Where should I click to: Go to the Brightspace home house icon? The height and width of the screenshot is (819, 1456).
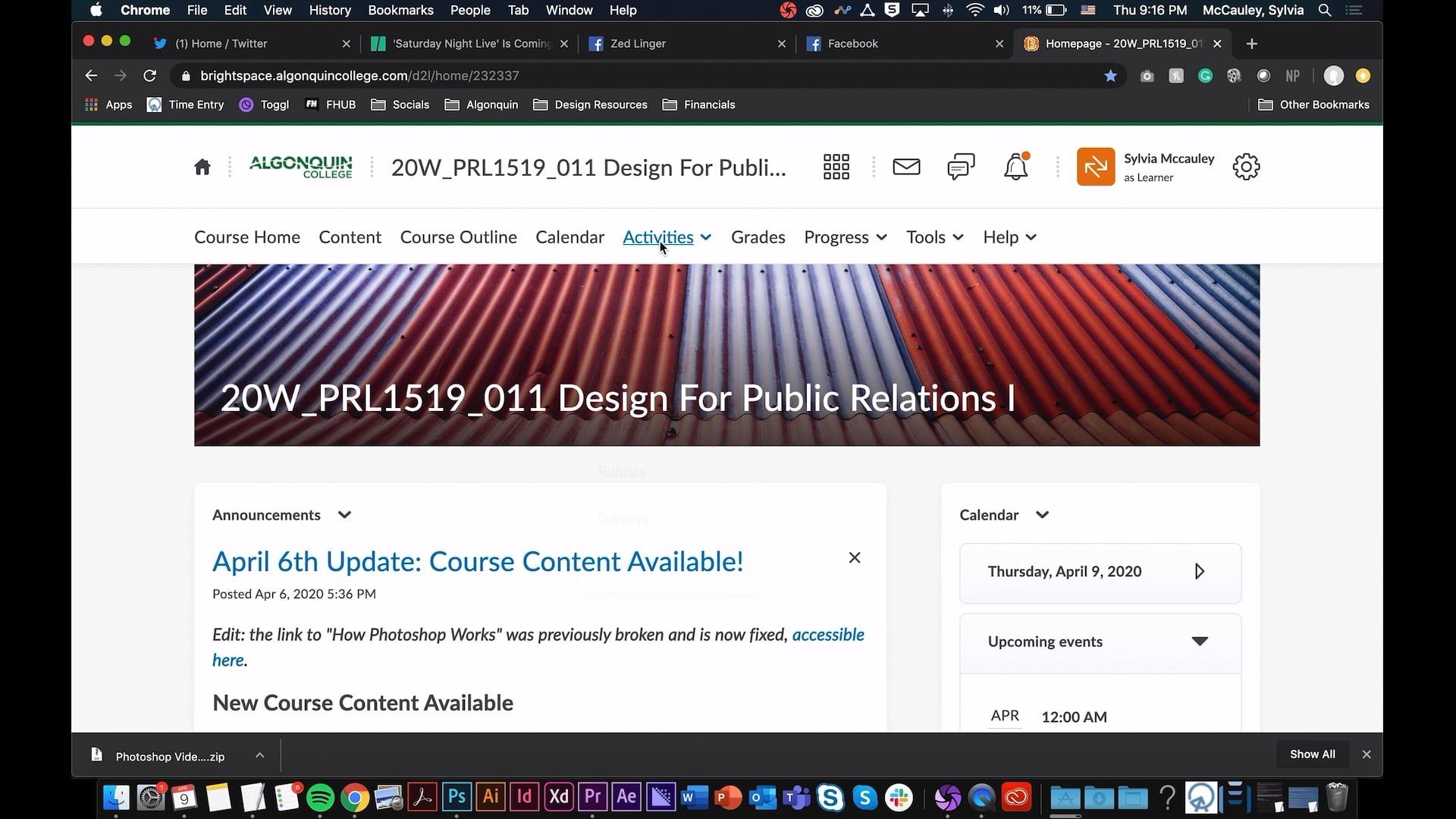pos(202,167)
